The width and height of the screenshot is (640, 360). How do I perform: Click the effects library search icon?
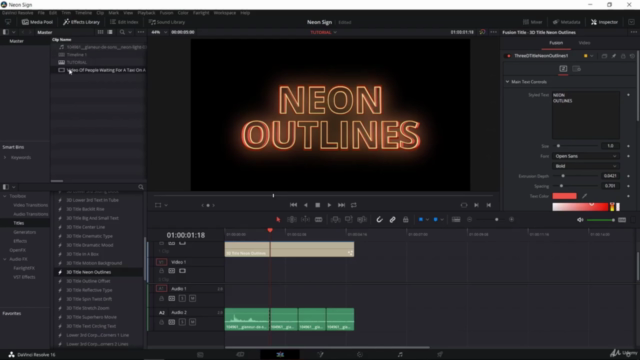pos(141,187)
